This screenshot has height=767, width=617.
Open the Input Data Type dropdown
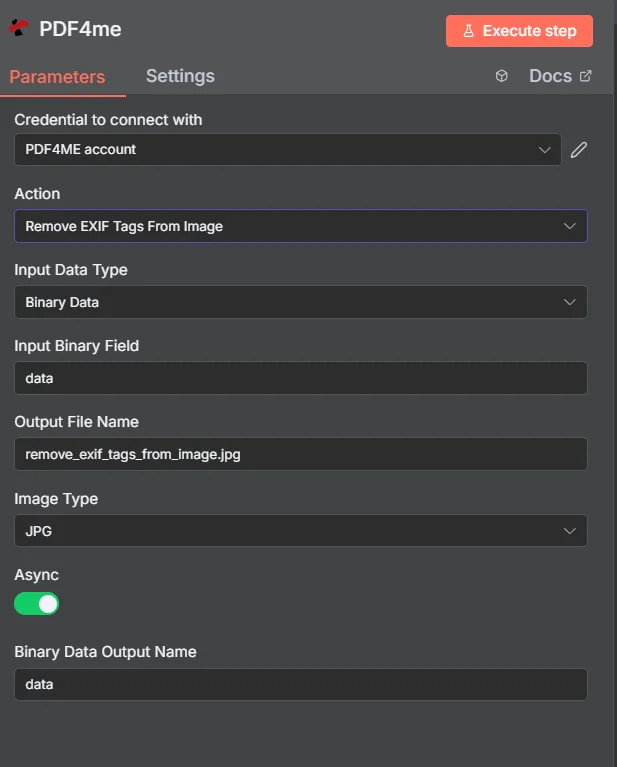pyautogui.click(x=301, y=302)
